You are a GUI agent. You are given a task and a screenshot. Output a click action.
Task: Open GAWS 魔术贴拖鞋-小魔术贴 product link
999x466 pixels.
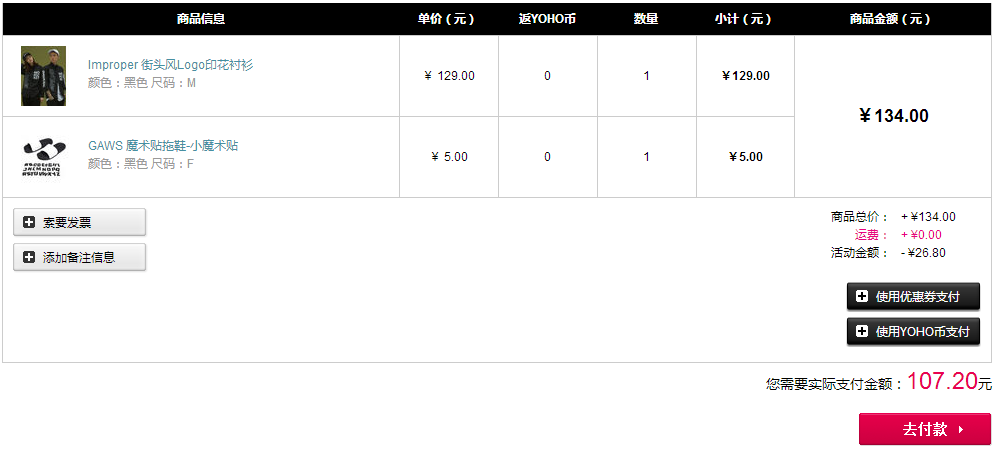(x=163, y=146)
